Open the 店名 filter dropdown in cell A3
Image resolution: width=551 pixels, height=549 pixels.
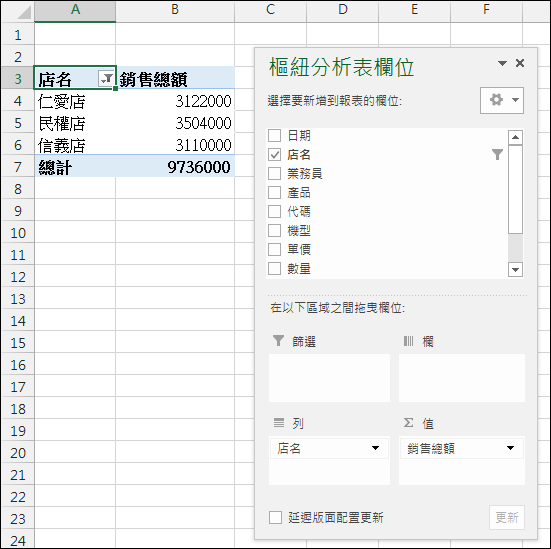pyautogui.click(x=106, y=79)
